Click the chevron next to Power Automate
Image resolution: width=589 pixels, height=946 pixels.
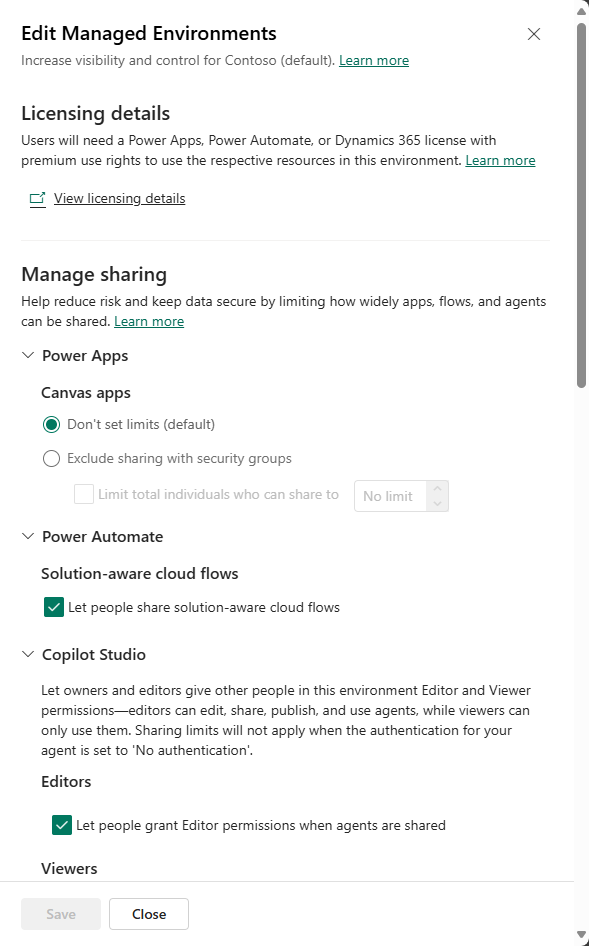(27, 536)
